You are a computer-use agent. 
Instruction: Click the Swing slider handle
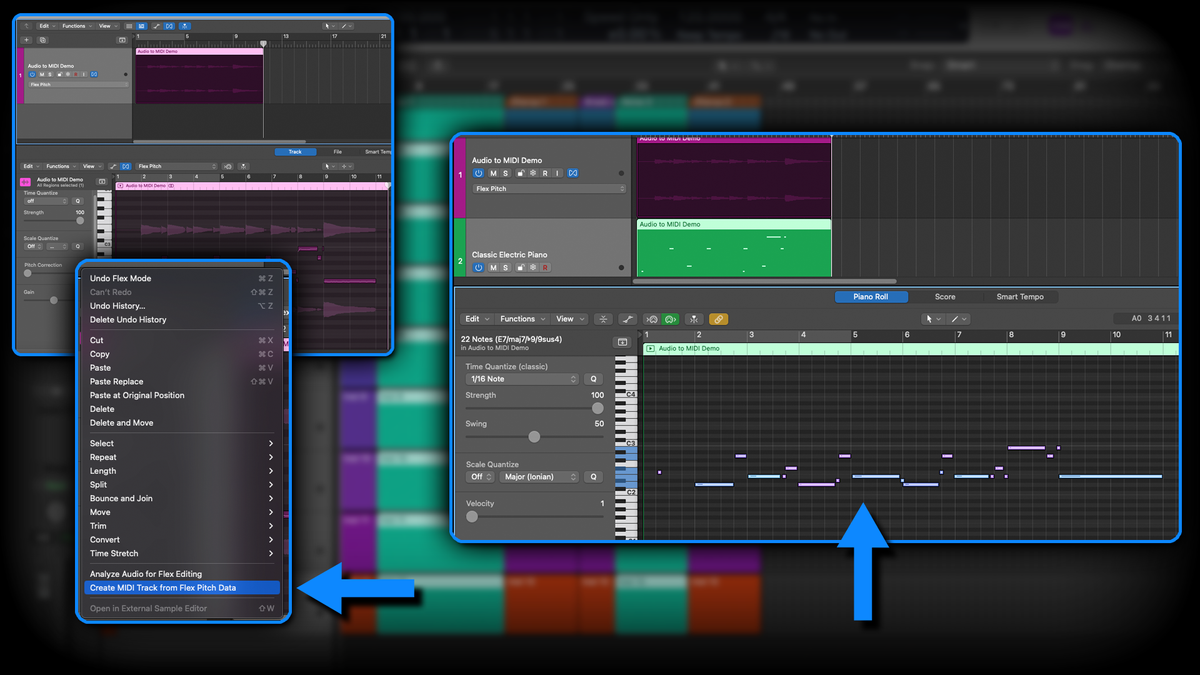click(x=535, y=436)
